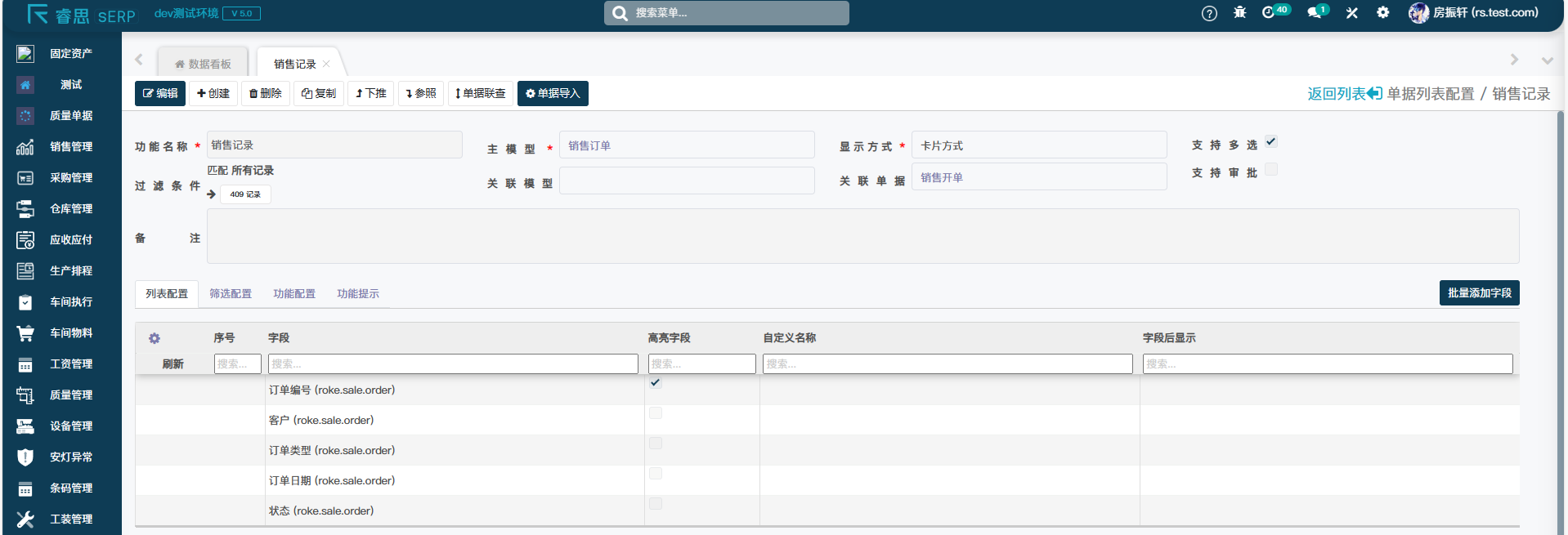Switch to the 数据看板 tab
This screenshot has width=1568, height=535.
pos(203,64)
